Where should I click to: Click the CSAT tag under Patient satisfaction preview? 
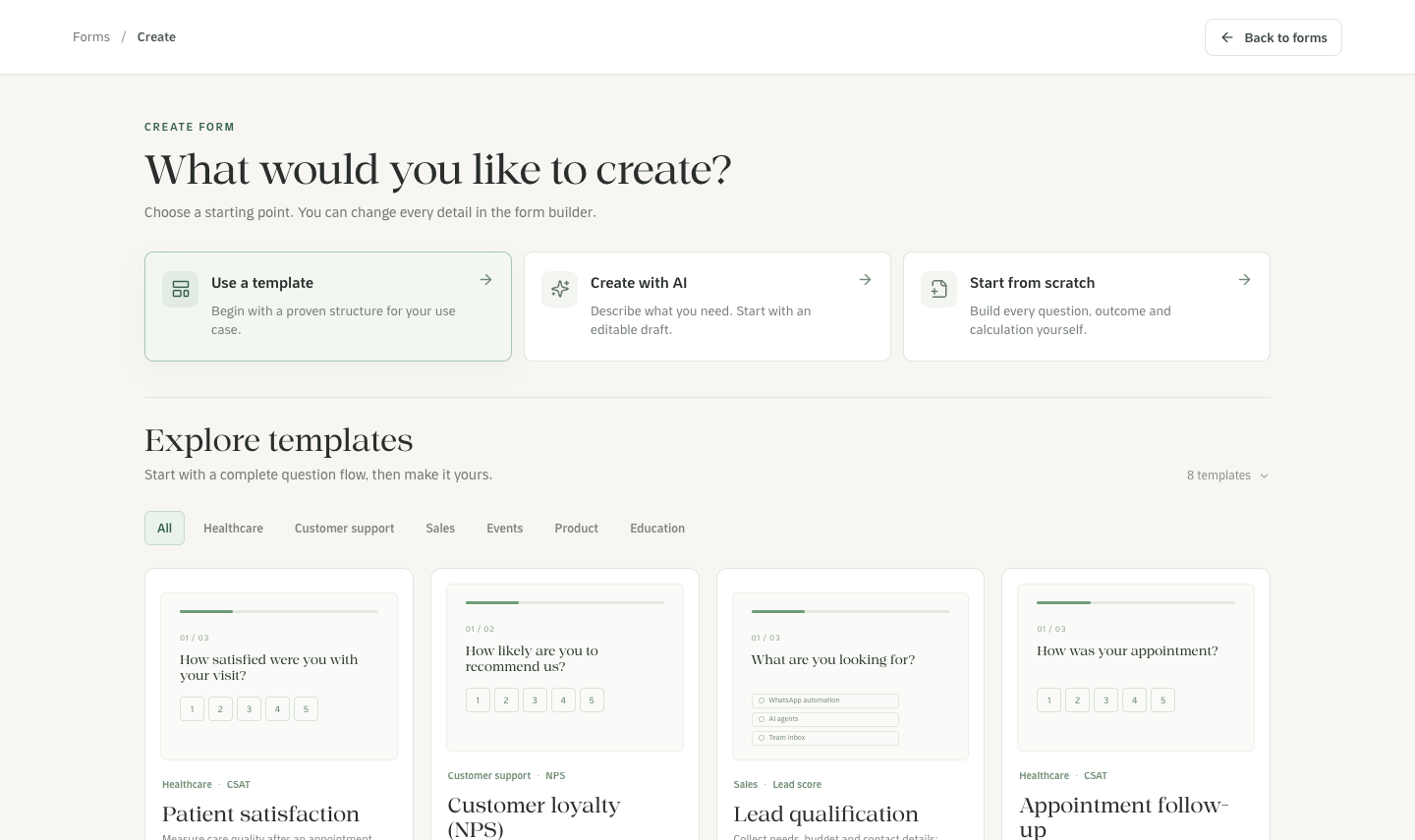coord(239,785)
